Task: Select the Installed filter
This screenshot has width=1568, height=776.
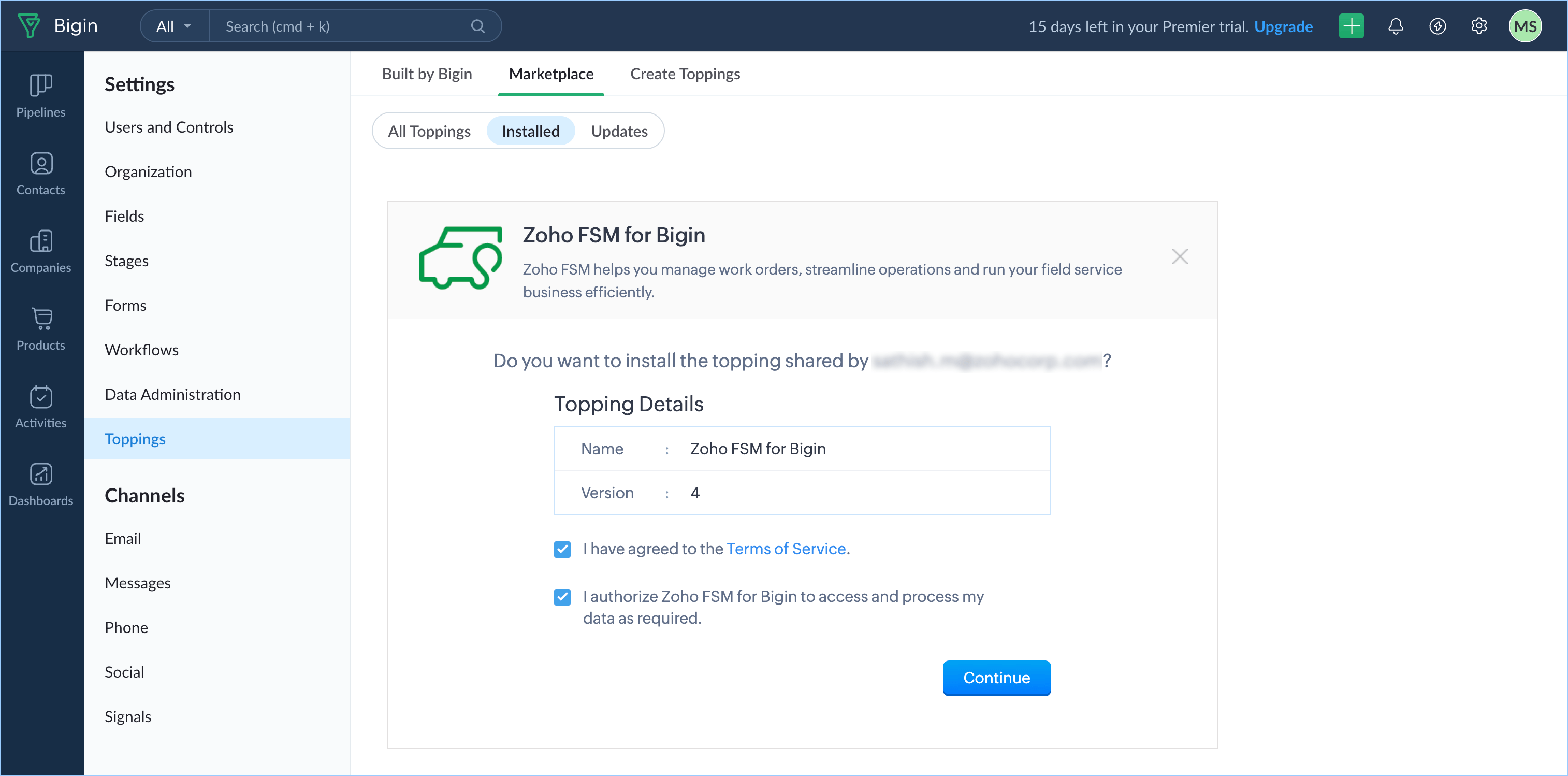Action: [x=530, y=131]
